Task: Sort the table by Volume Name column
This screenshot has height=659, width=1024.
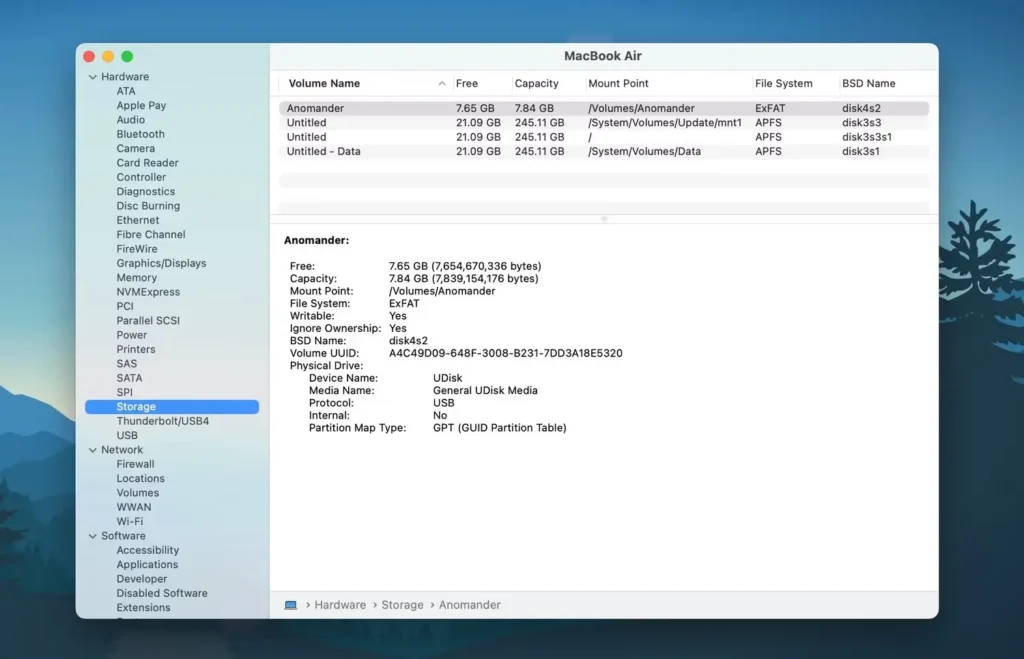Action: click(x=324, y=84)
